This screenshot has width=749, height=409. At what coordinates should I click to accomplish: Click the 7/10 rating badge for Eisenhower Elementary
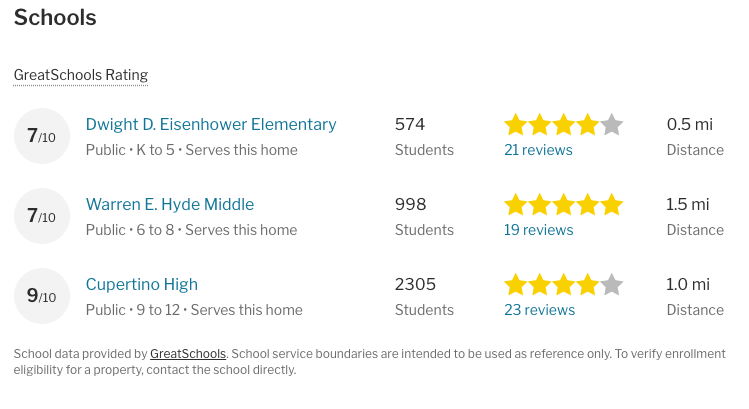point(42,136)
